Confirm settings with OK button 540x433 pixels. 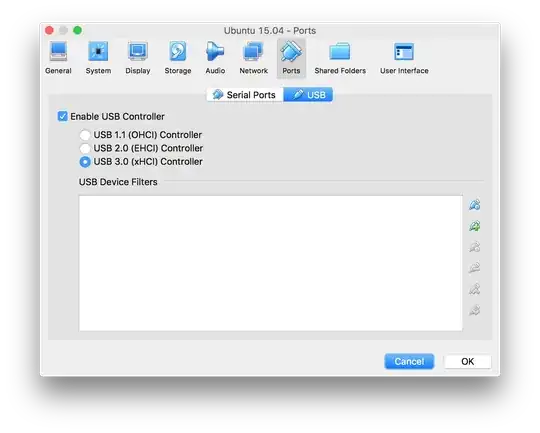pos(467,361)
